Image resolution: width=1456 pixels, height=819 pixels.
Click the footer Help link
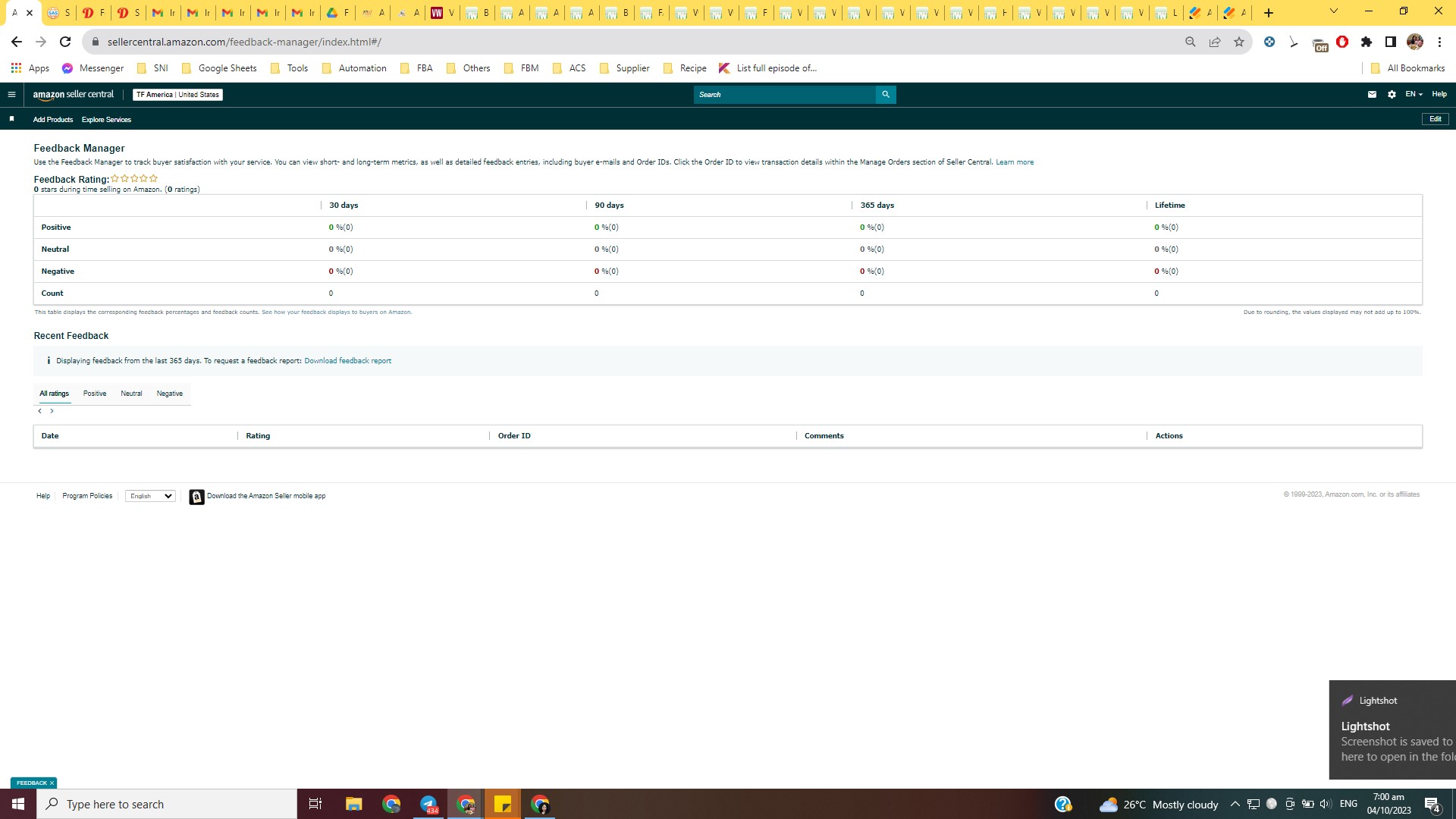point(43,496)
